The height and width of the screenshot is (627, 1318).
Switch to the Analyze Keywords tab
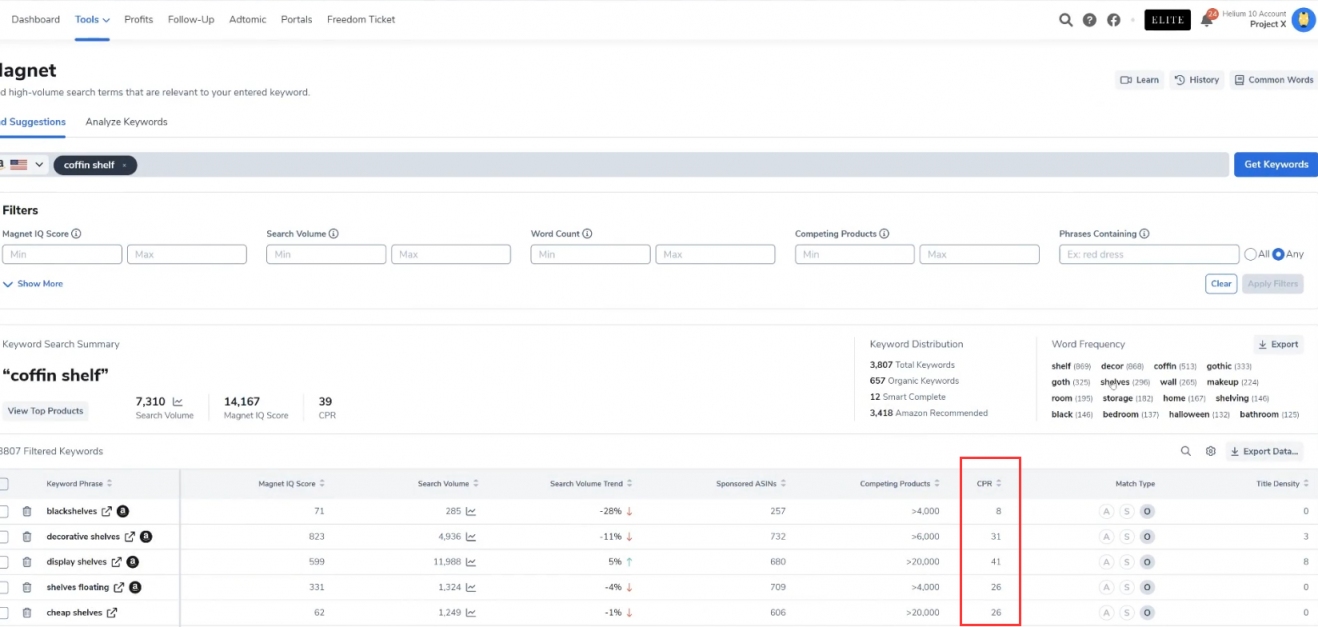tap(127, 122)
